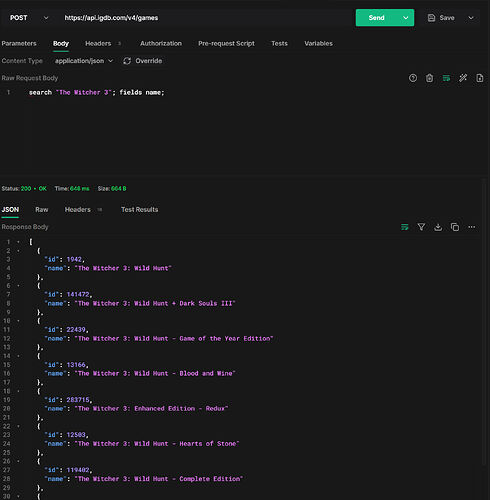Viewport: 490px width, 500px height.
Task: Click the Override content type button
Action: 143,61
